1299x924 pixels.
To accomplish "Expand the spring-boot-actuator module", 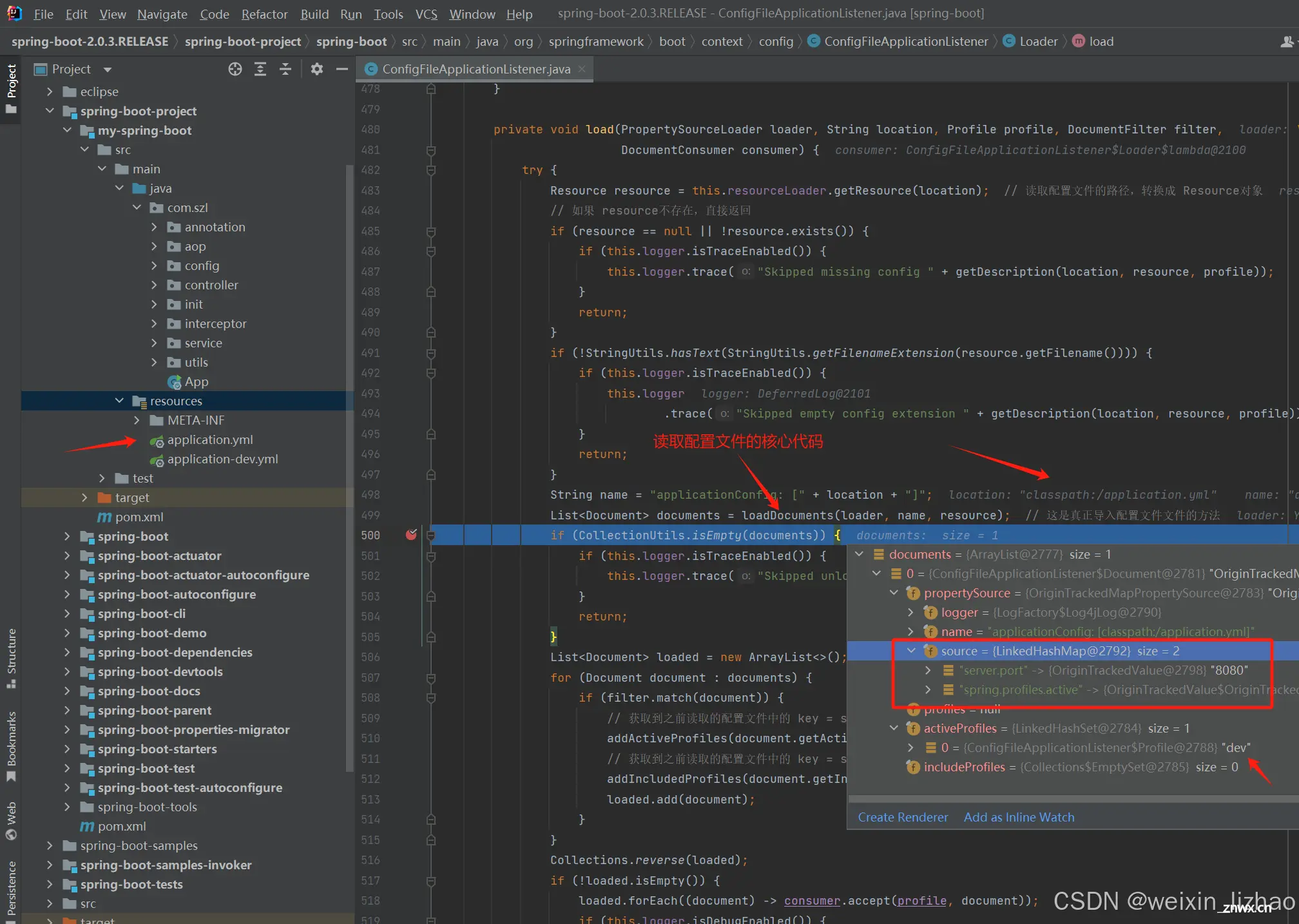I will coord(67,555).
